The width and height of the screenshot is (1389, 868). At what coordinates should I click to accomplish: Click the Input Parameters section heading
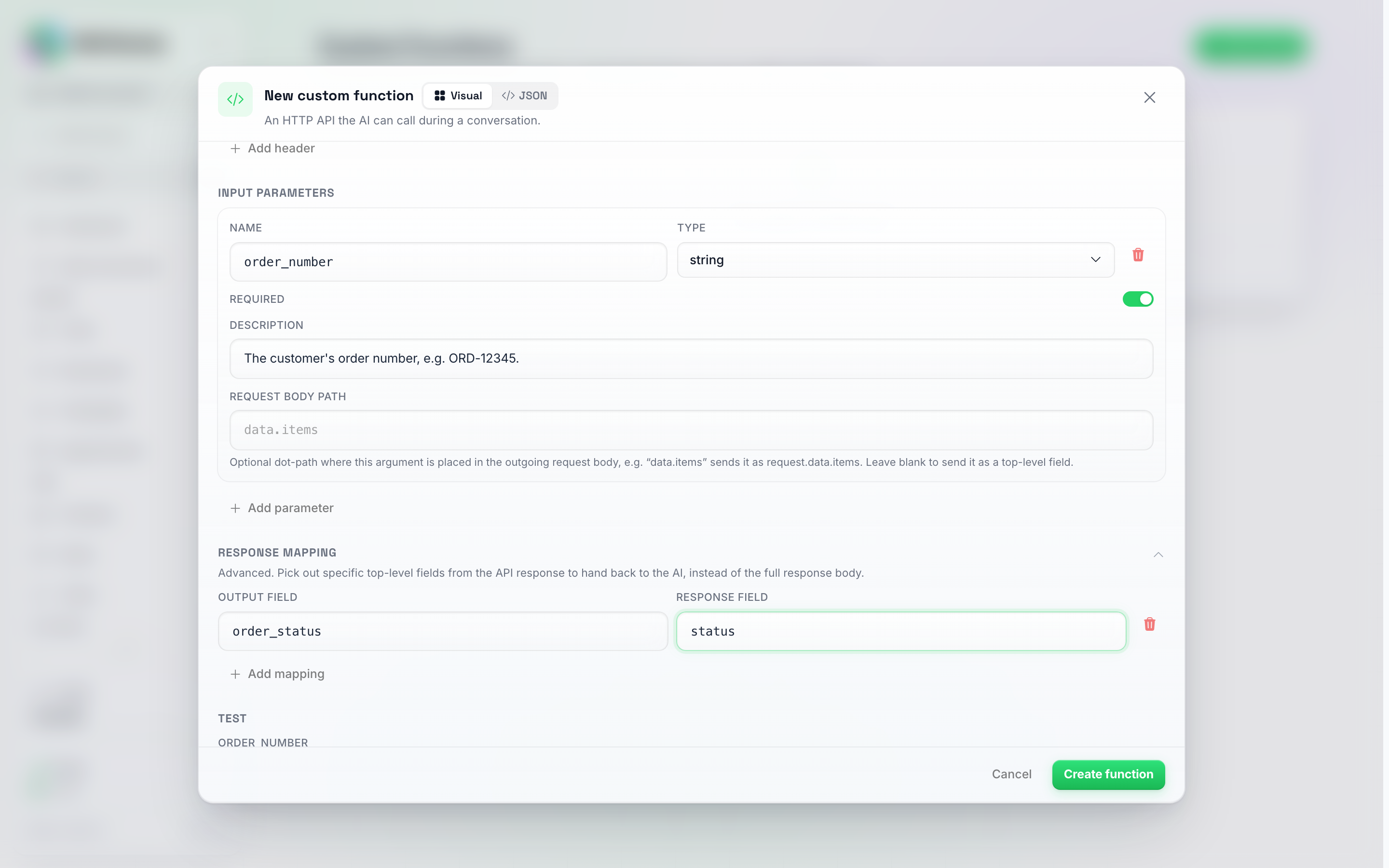tap(276, 193)
